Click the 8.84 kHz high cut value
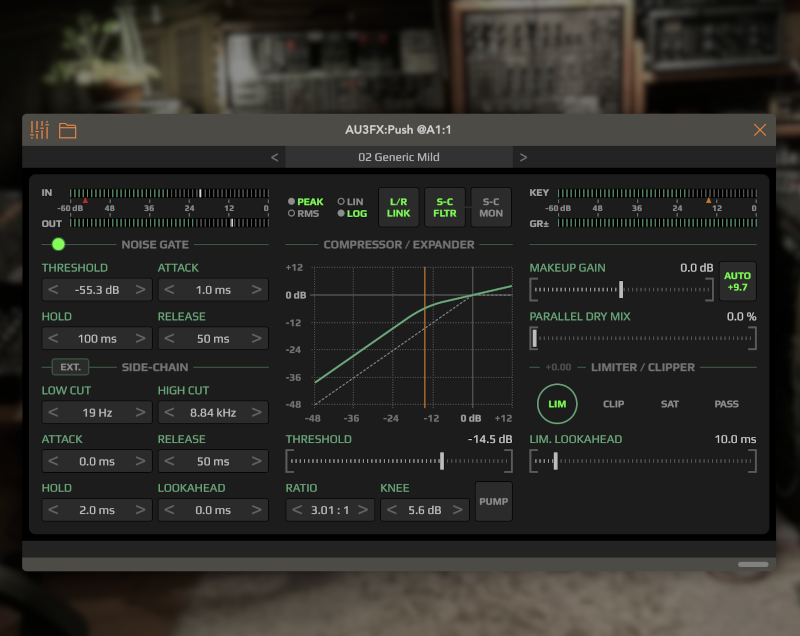 coord(213,412)
